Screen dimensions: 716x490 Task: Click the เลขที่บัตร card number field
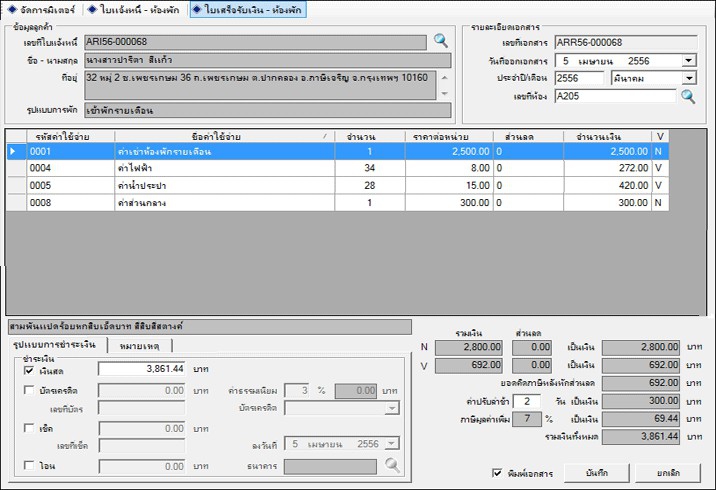pos(142,408)
